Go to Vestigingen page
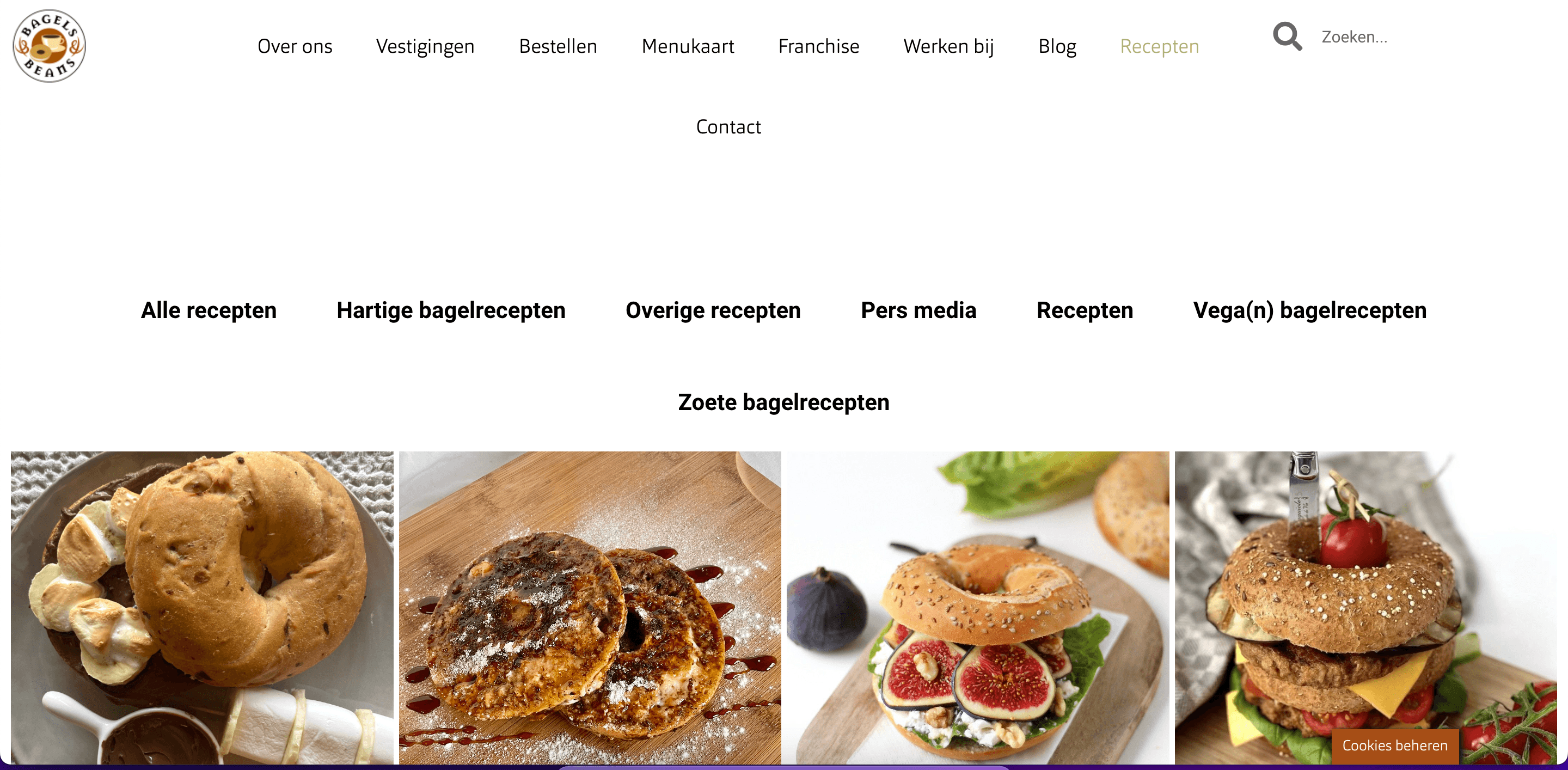The width and height of the screenshot is (1568, 770). [425, 46]
